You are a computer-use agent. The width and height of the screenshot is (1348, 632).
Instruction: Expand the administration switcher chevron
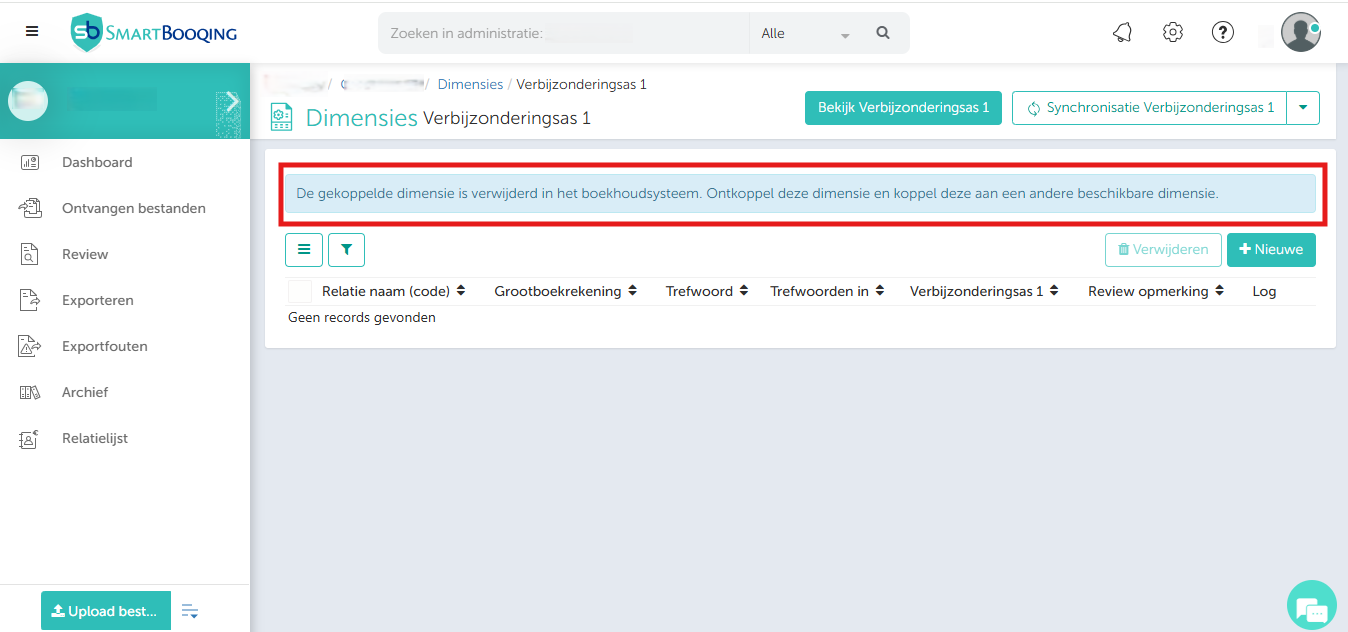(x=231, y=101)
